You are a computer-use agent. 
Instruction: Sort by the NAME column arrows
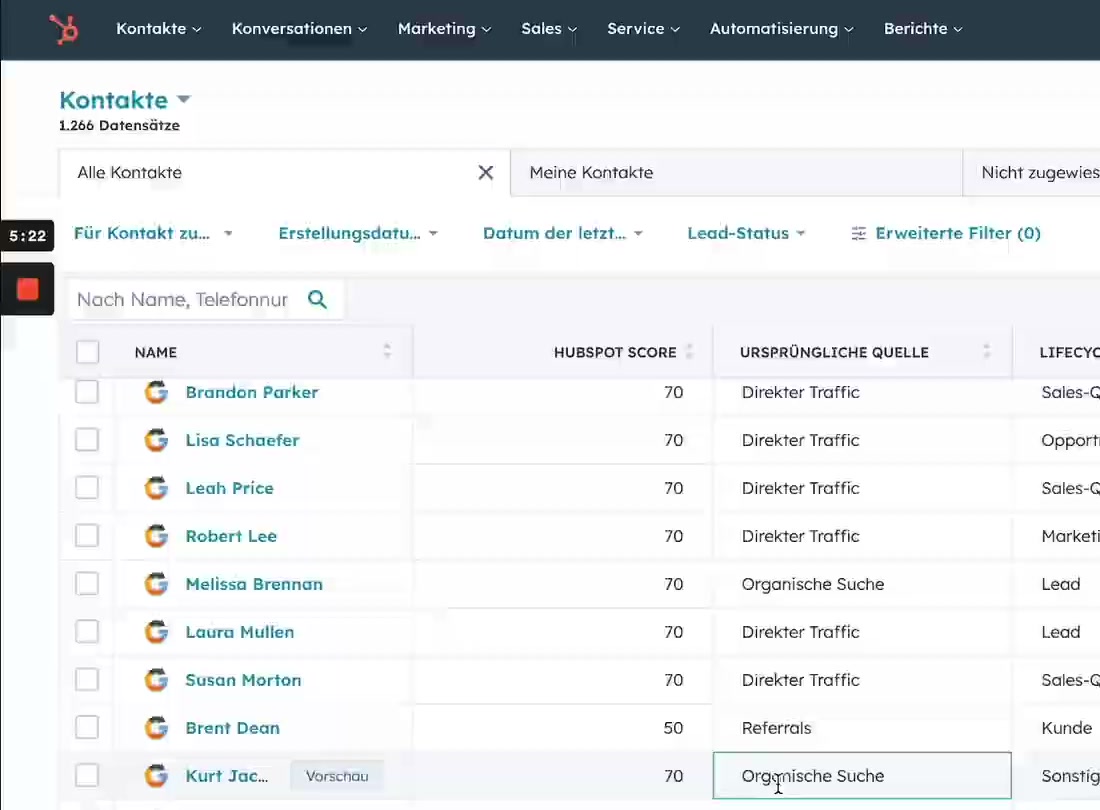(387, 352)
